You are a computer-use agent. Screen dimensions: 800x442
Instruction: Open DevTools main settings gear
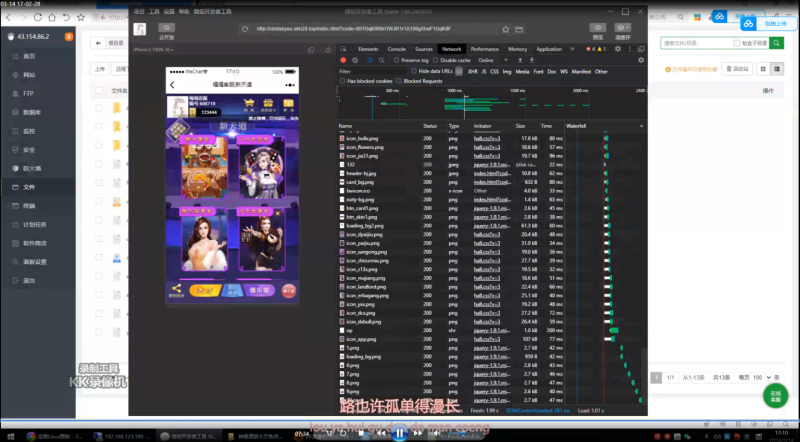coord(618,49)
